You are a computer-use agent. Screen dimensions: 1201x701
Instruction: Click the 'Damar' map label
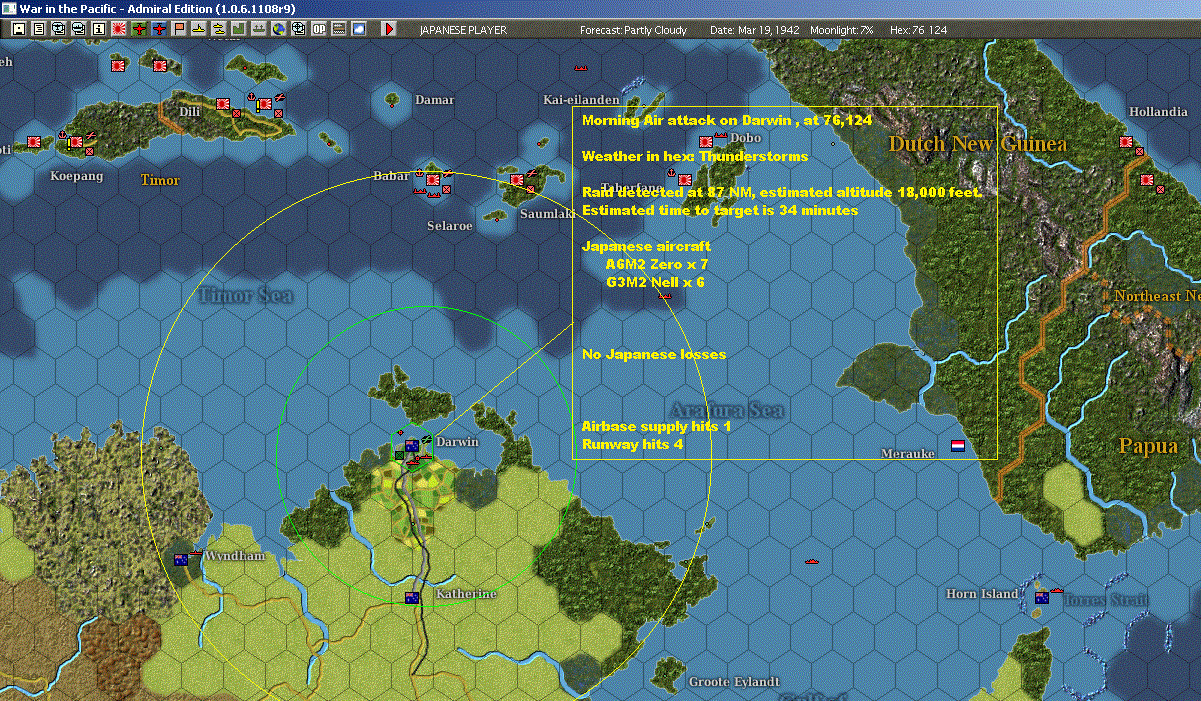(x=435, y=100)
